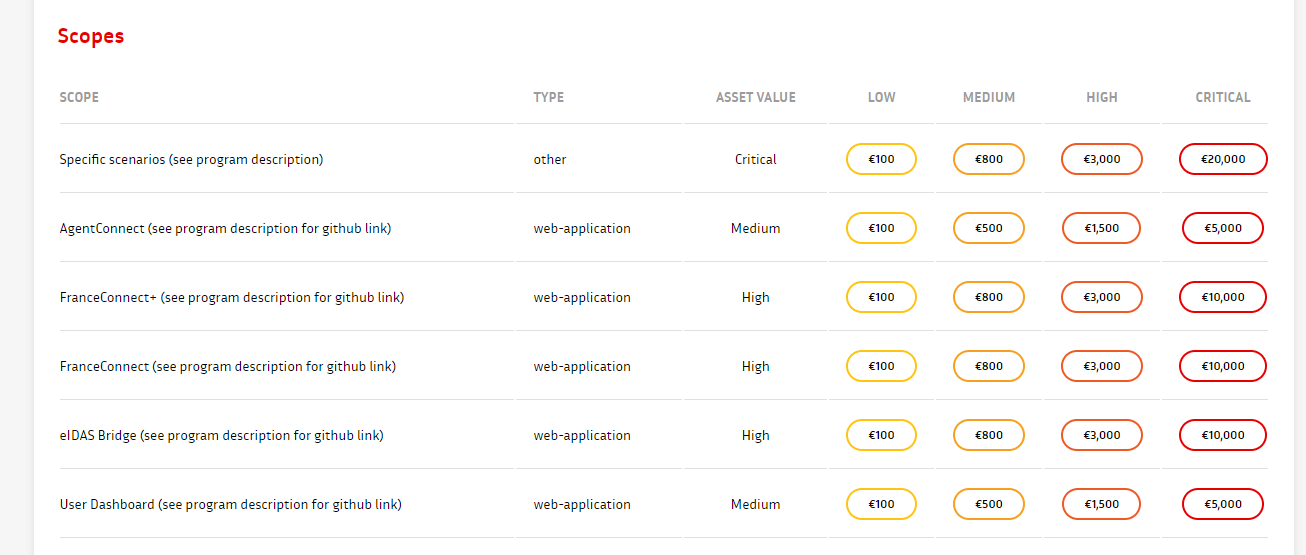Click €3,000 high bounty for eIDAS Bridge
This screenshot has height=555, width=1306.
(1102, 435)
